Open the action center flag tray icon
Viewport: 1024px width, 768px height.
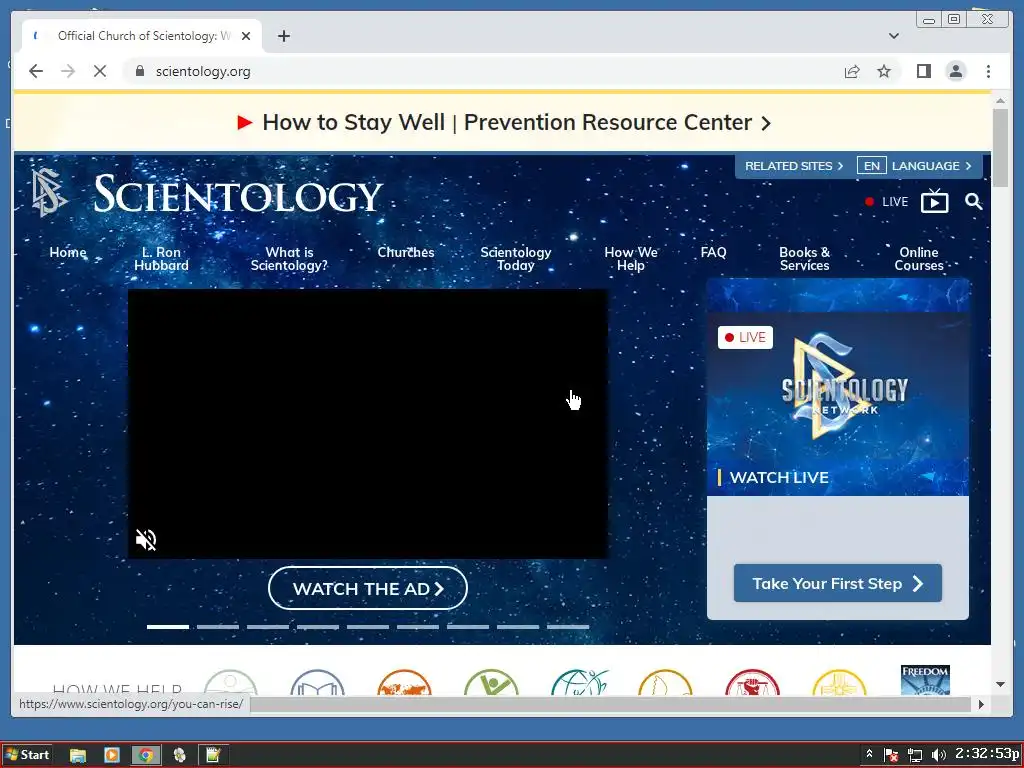(891, 756)
